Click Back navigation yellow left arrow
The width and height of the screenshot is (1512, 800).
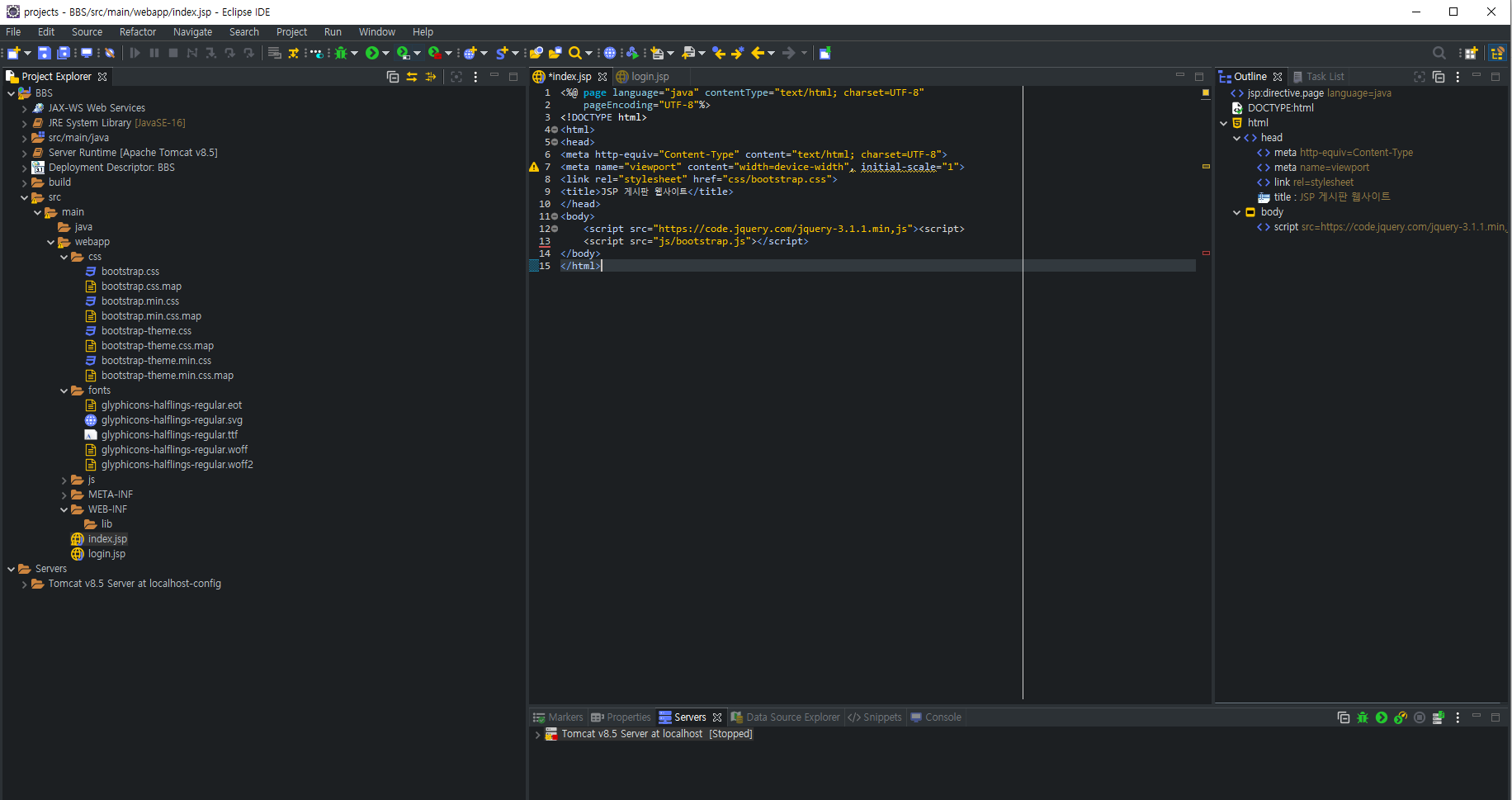(x=758, y=53)
